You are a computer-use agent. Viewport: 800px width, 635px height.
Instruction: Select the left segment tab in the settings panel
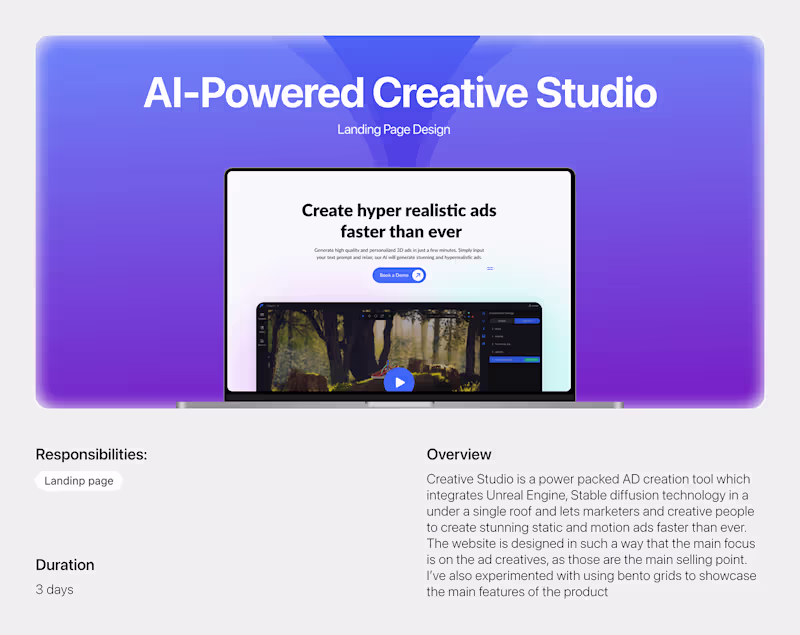501,321
